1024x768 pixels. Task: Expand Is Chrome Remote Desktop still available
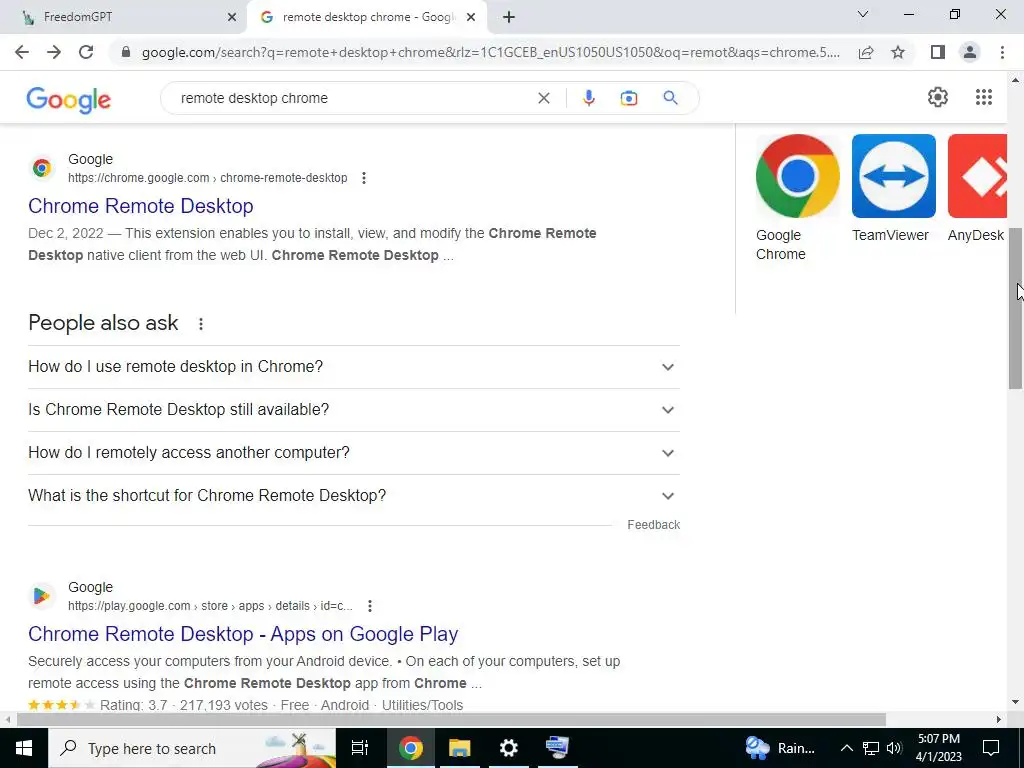[354, 410]
